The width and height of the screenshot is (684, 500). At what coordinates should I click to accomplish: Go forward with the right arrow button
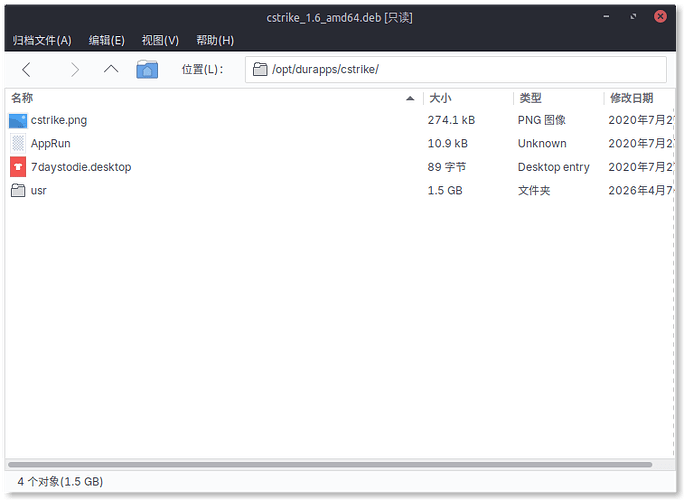coord(75,69)
